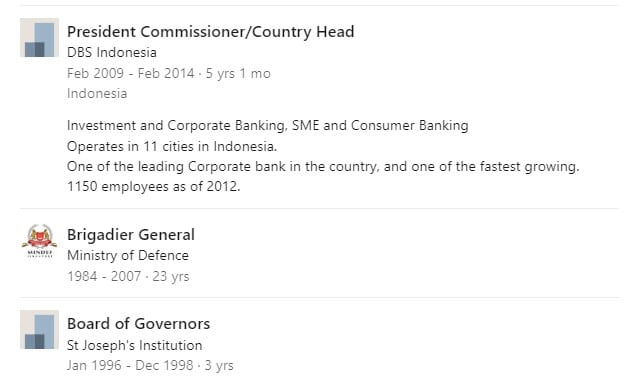Click the Ministry of Defence MINDEF crest logo
626x383 pixels.
[x=40, y=241]
